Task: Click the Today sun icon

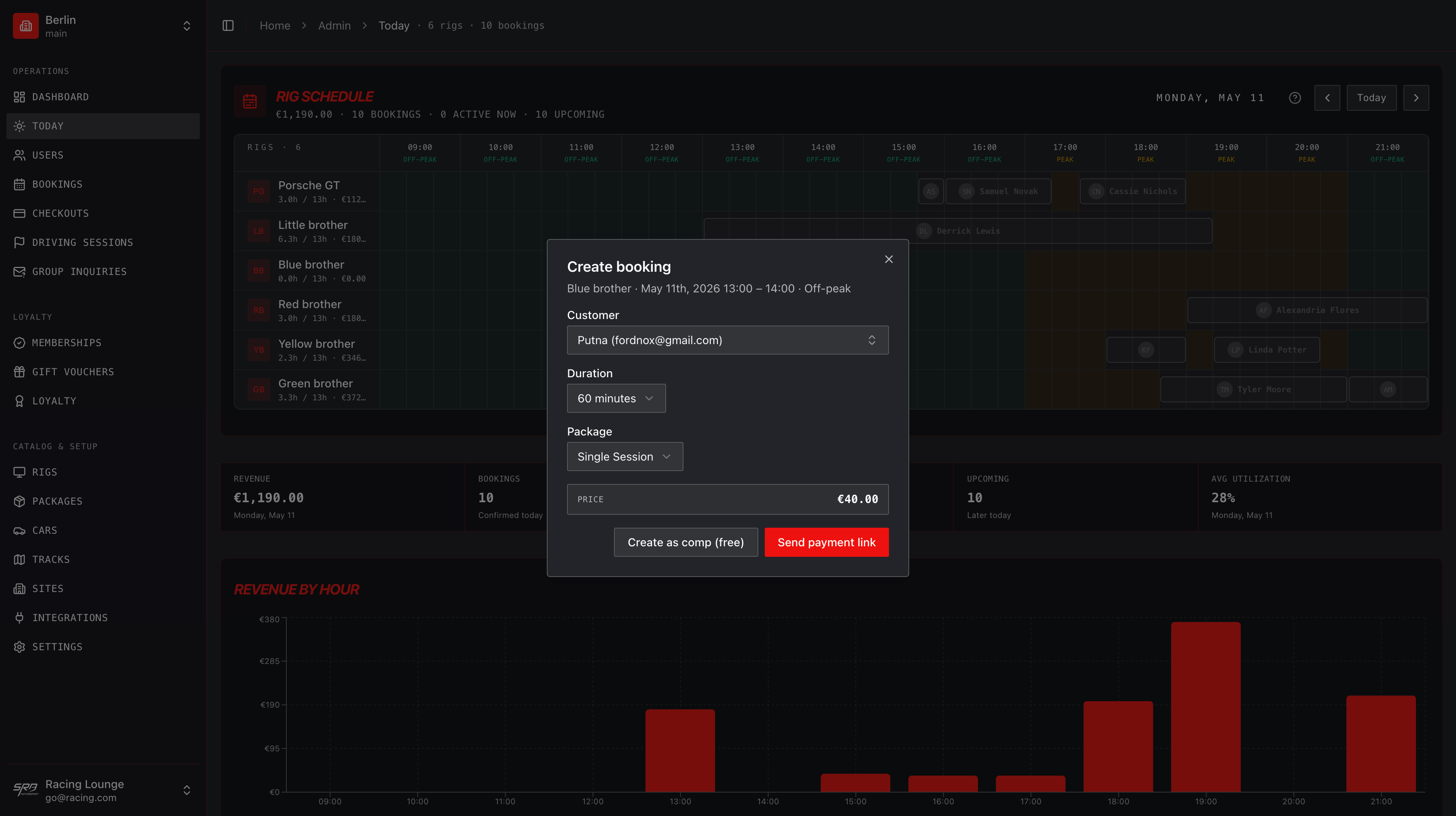Action: pyautogui.click(x=19, y=126)
